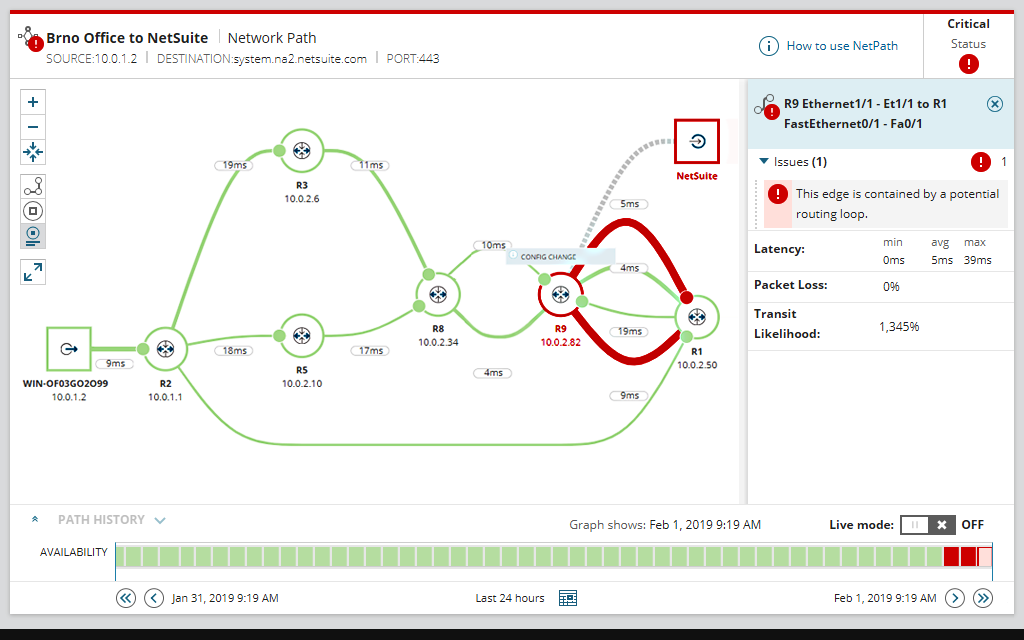The height and width of the screenshot is (640, 1024).
Task: Select node R9 in the network path
Action: coord(561,294)
